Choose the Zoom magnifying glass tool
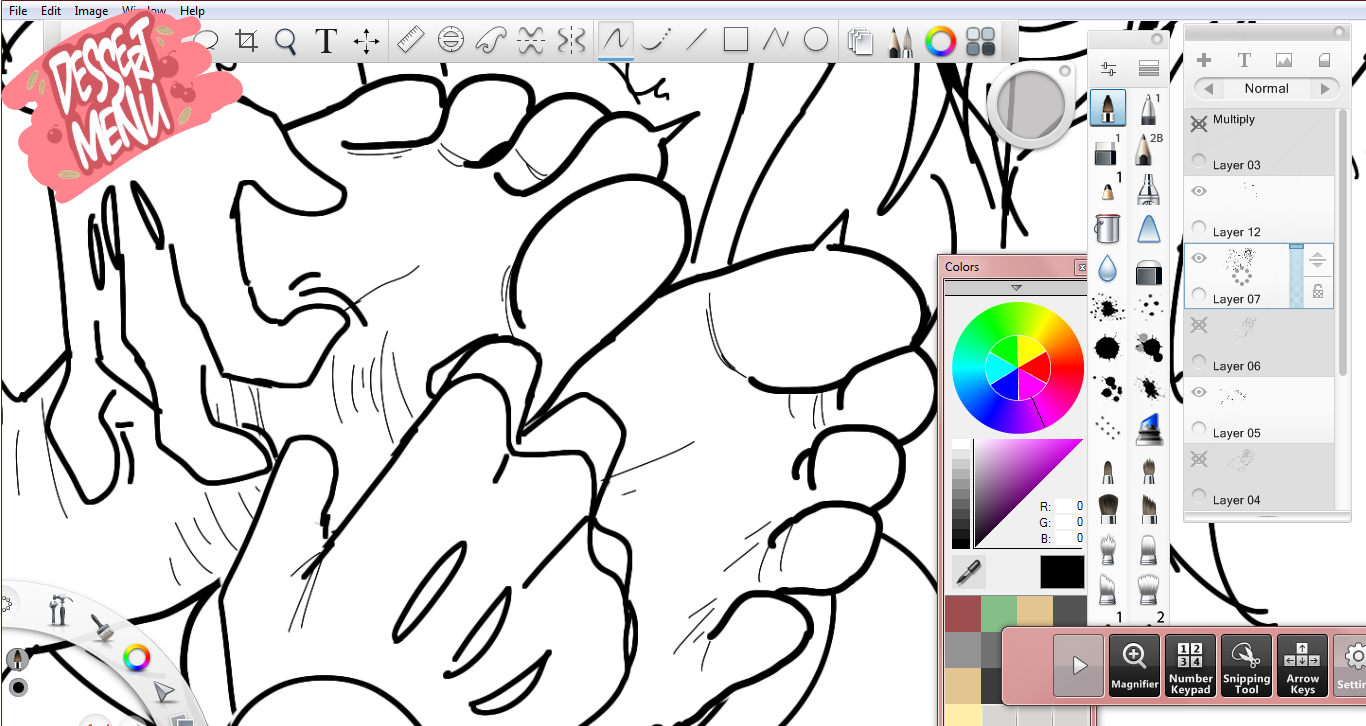This screenshot has width=1366, height=726. (286, 41)
